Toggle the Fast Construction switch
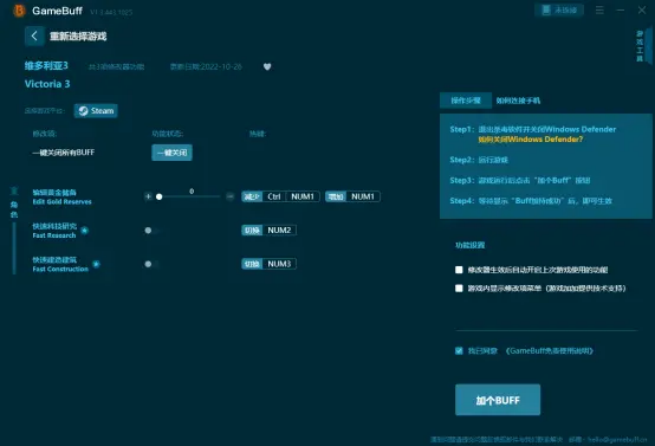The height and width of the screenshot is (446, 655). pos(151,264)
